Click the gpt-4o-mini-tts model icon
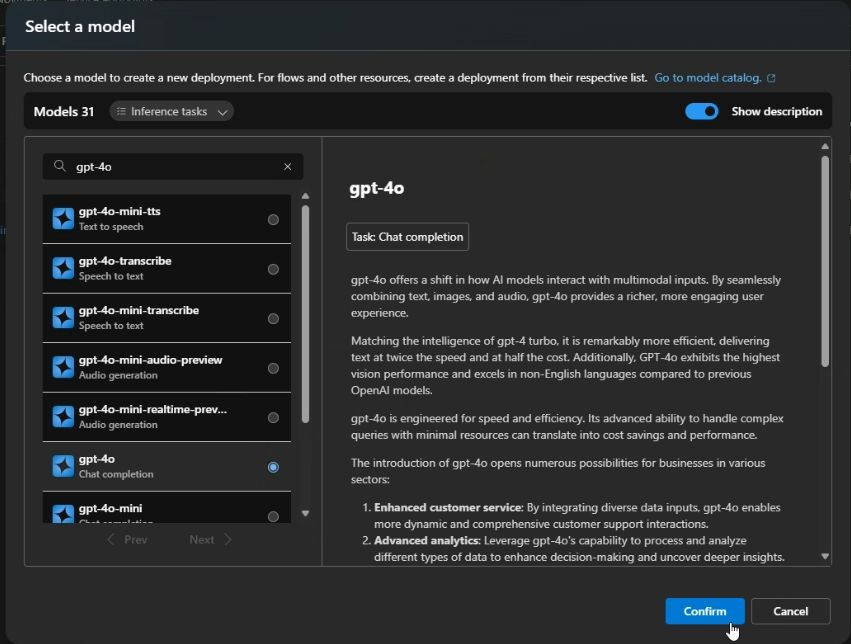 64,219
